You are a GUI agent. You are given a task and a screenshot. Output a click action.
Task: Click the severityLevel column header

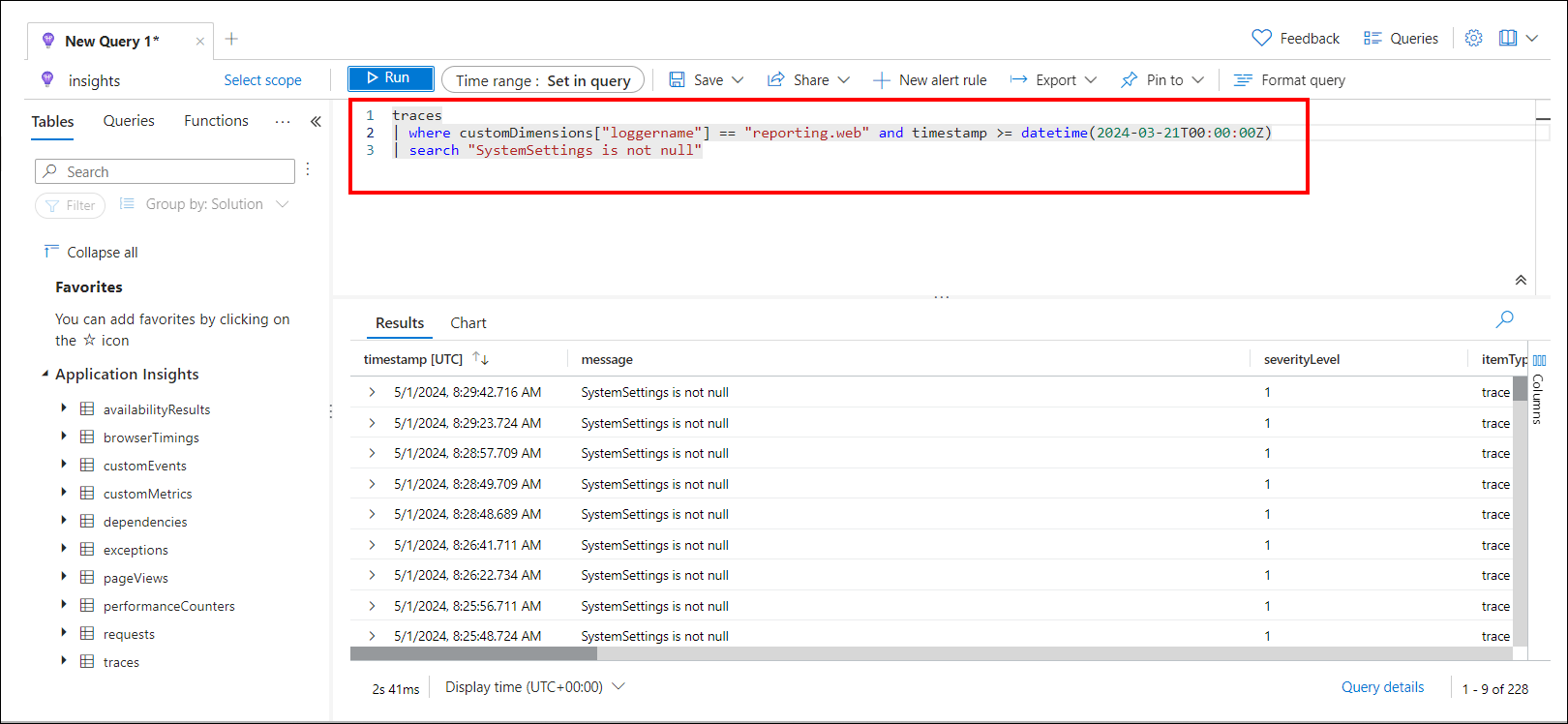tap(1302, 359)
